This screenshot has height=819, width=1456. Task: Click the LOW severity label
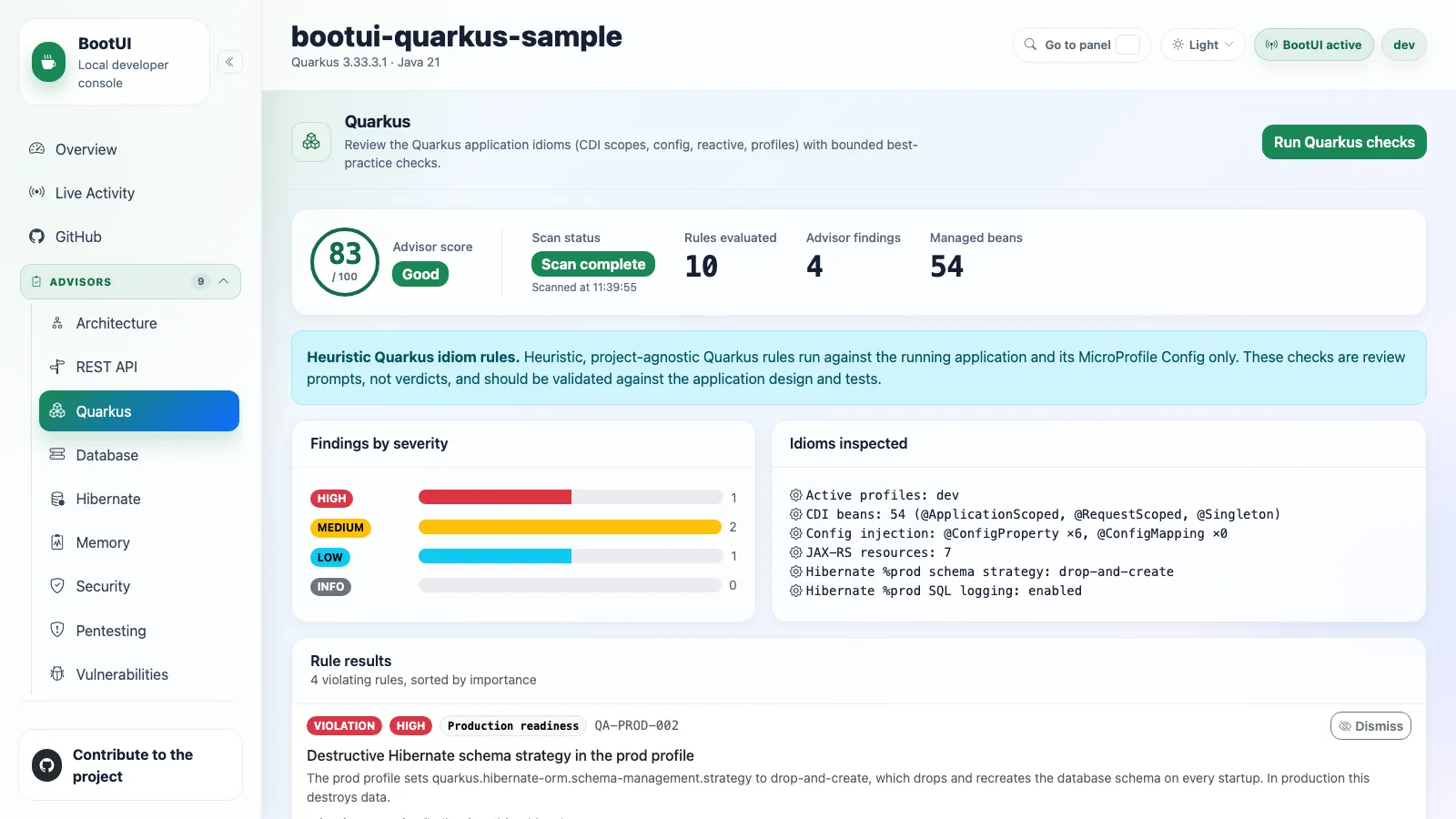(x=329, y=557)
